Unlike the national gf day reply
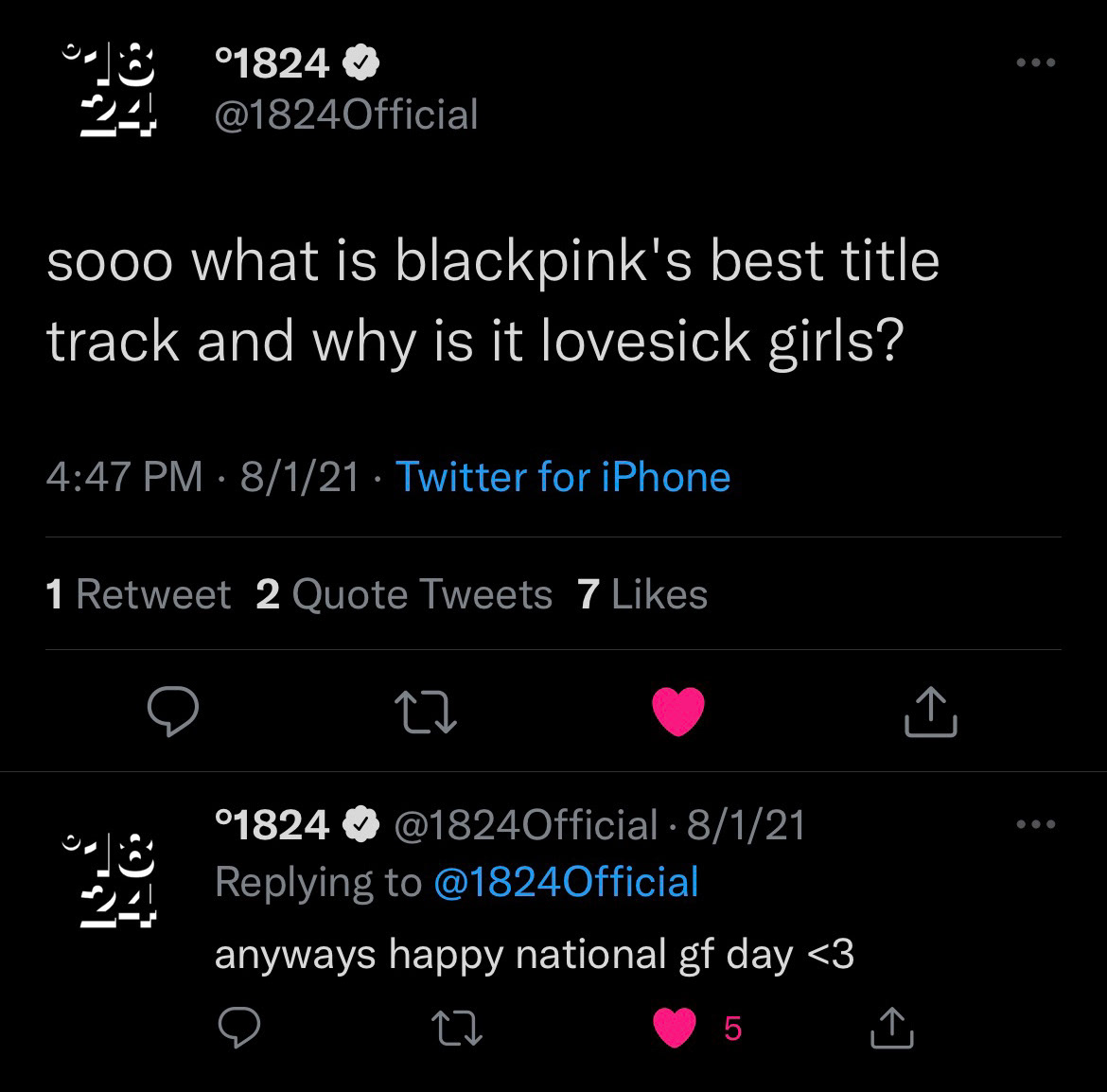 pyautogui.click(x=675, y=1029)
